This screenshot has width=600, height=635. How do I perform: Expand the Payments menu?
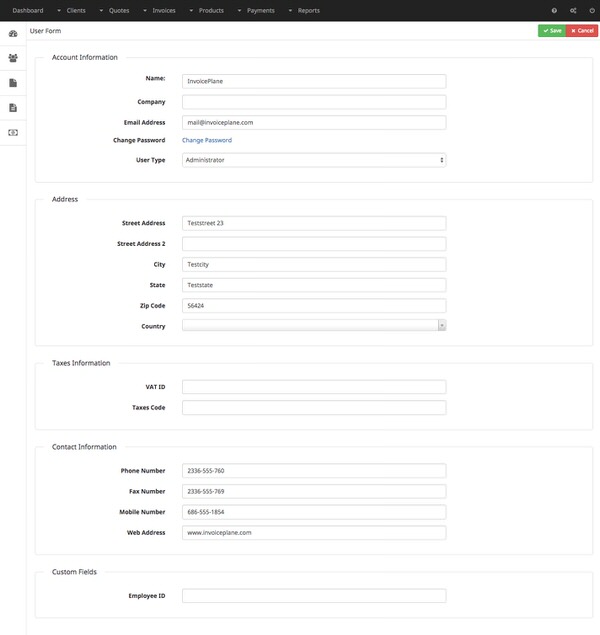[256, 11]
